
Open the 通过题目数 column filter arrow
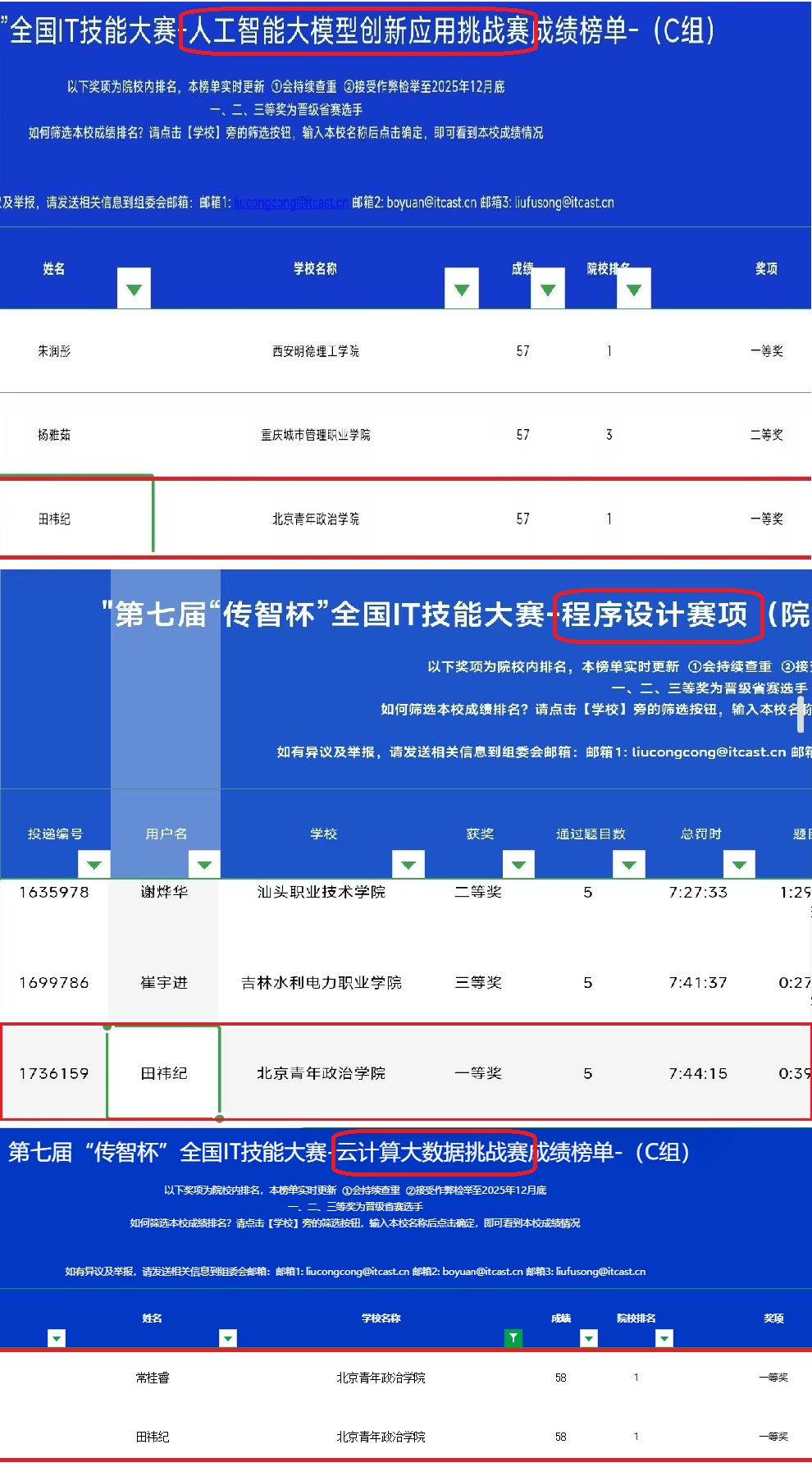629,864
